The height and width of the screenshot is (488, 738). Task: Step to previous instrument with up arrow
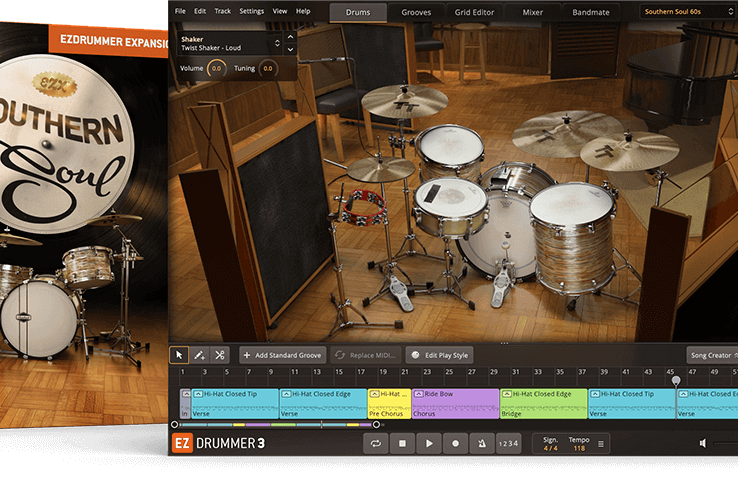point(290,37)
